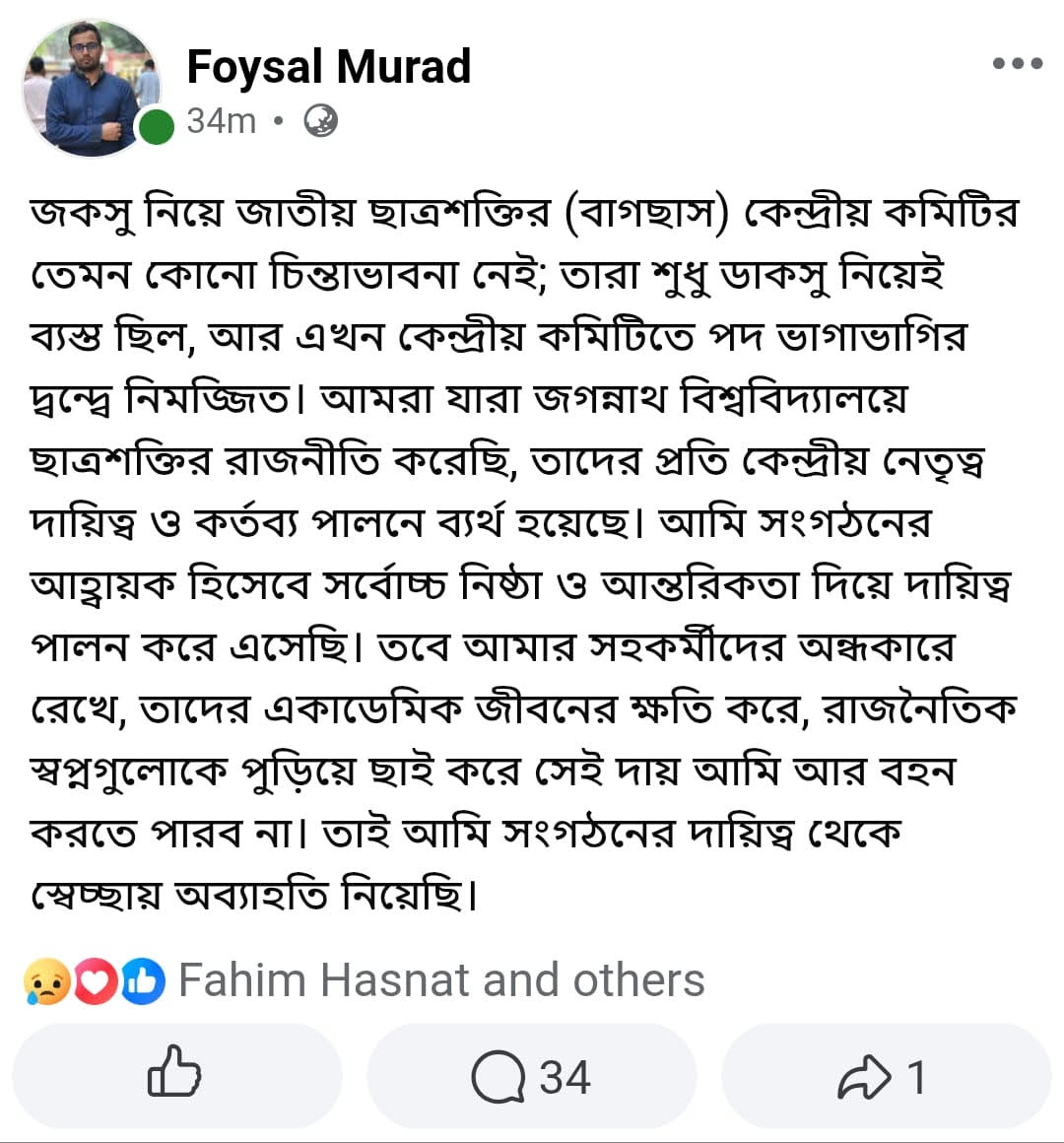Screen dimensions: 1064x1143
Task: Click the green active status dot
Action: point(157,126)
